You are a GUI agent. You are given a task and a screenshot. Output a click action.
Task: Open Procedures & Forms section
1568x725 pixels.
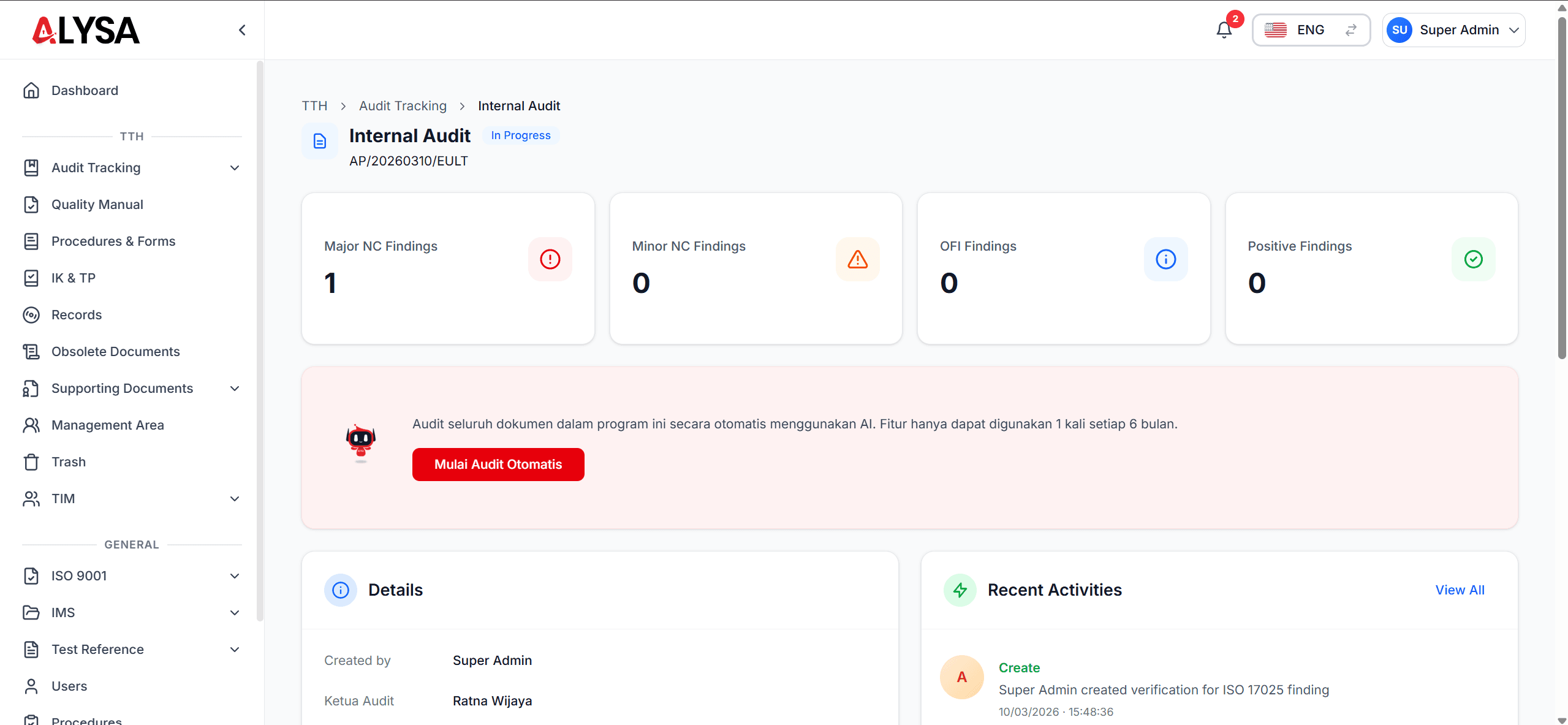(x=113, y=241)
